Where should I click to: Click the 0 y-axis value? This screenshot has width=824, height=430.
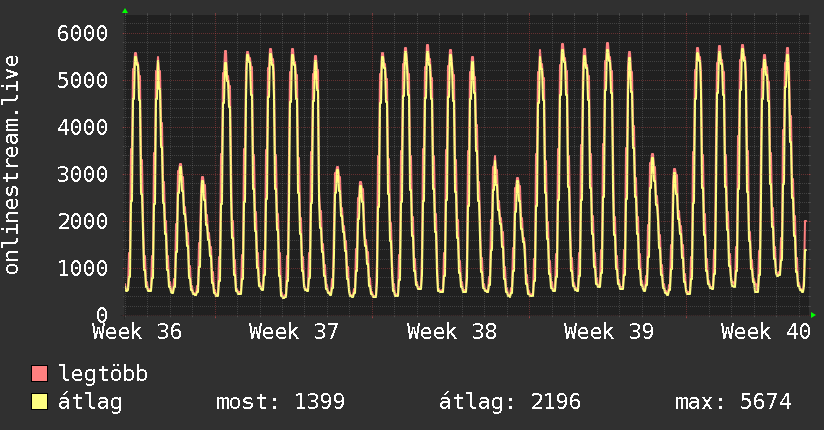tap(102, 315)
